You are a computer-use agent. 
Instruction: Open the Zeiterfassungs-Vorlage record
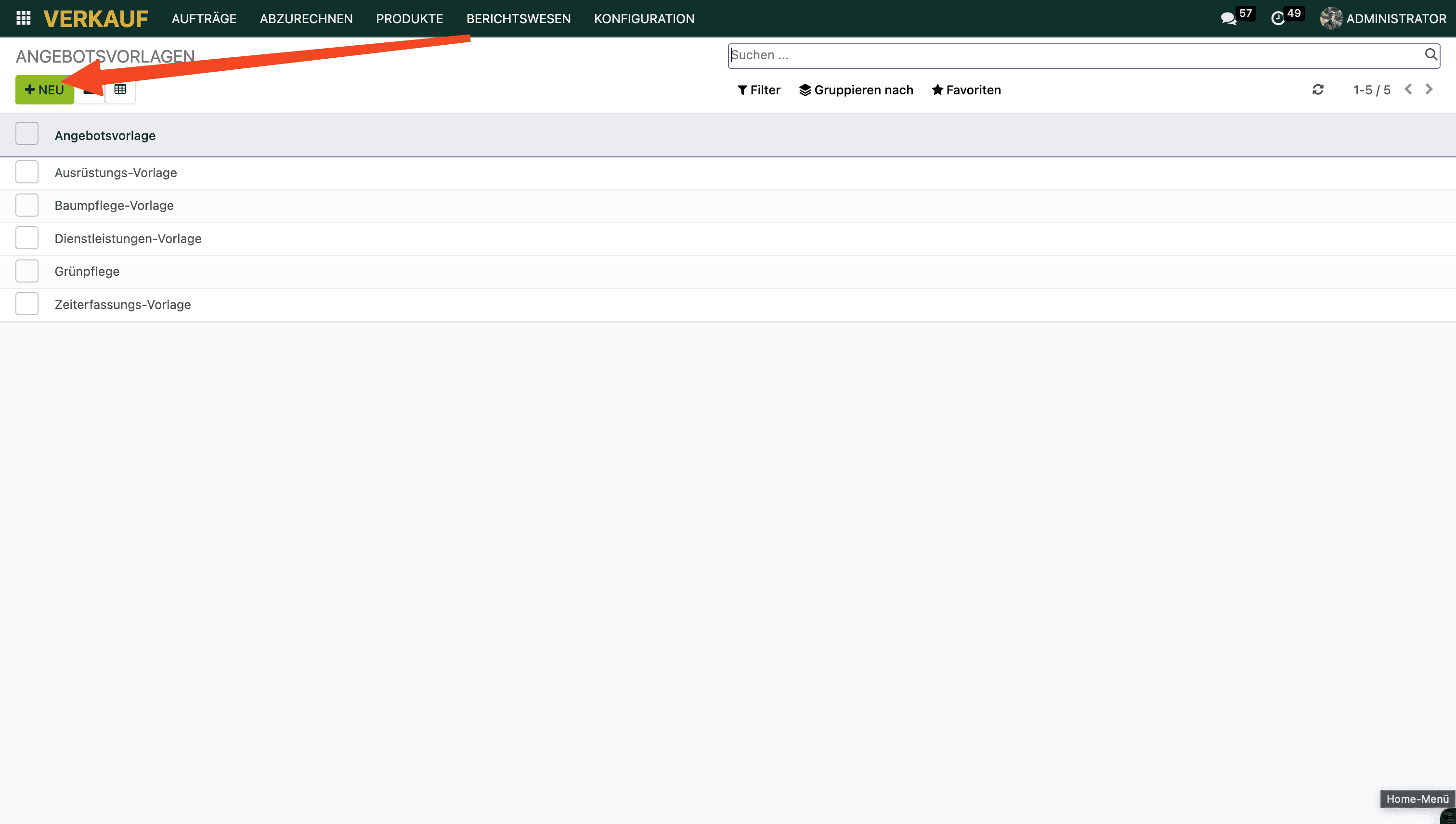[122, 305]
